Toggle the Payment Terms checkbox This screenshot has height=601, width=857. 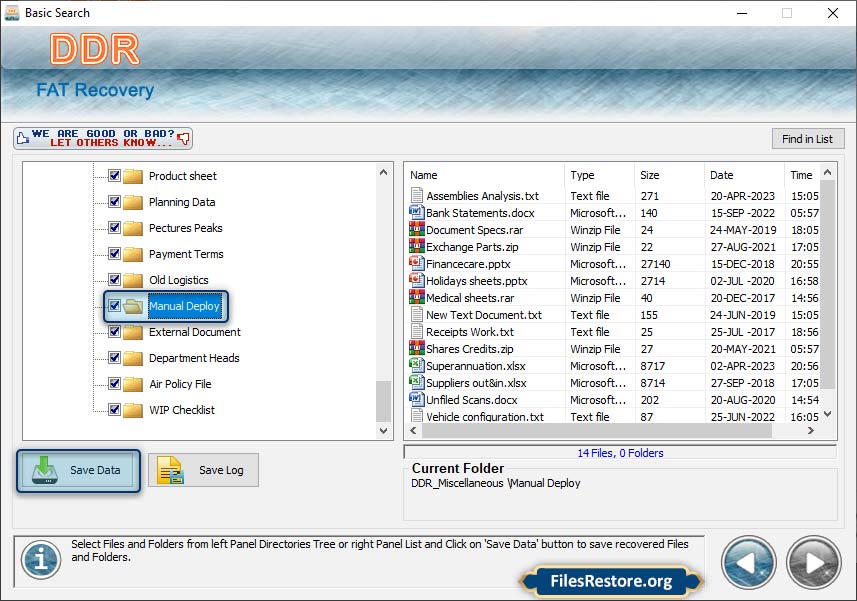click(x=114, y=254)
